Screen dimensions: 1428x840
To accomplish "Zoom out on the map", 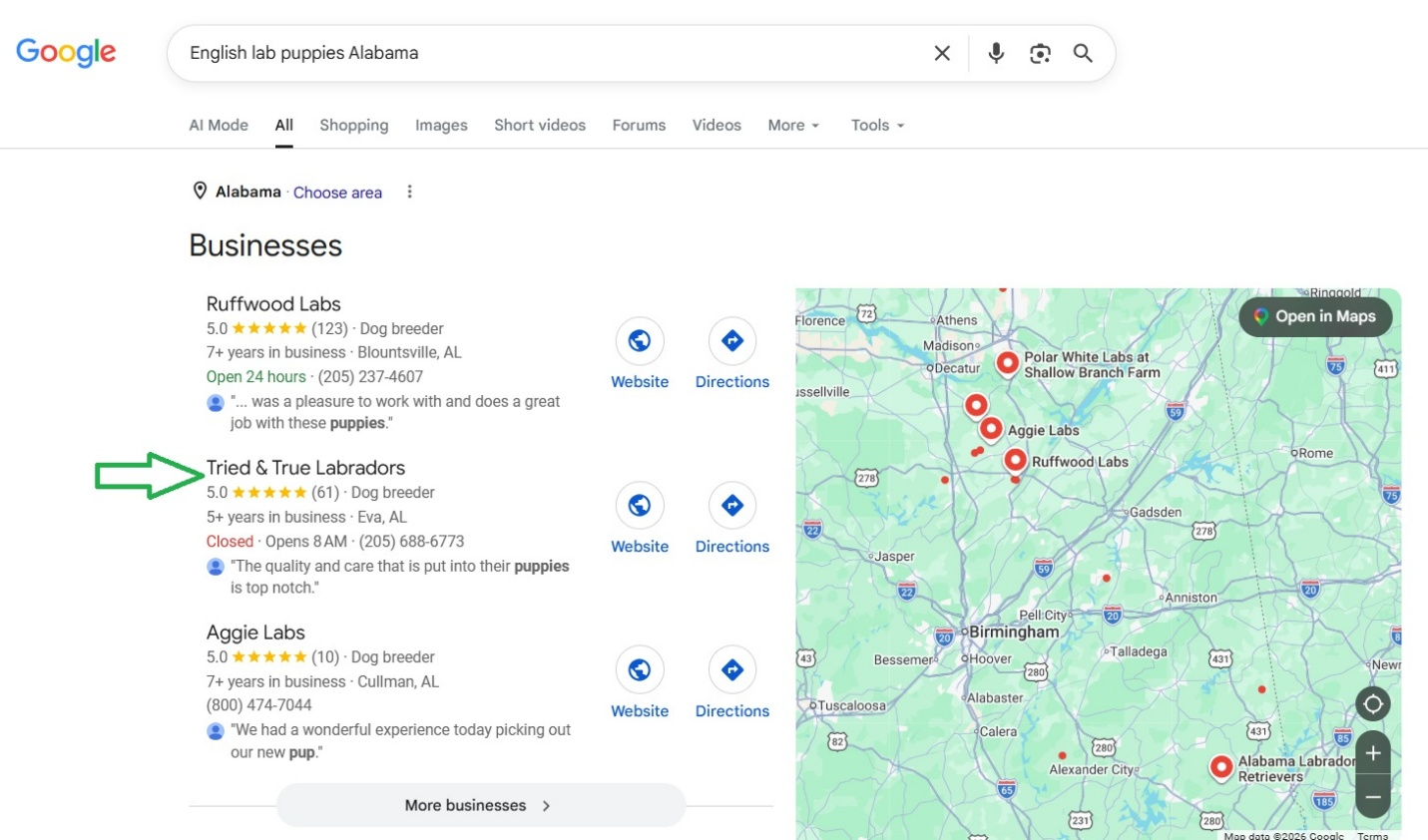I will pos(1373,797).
